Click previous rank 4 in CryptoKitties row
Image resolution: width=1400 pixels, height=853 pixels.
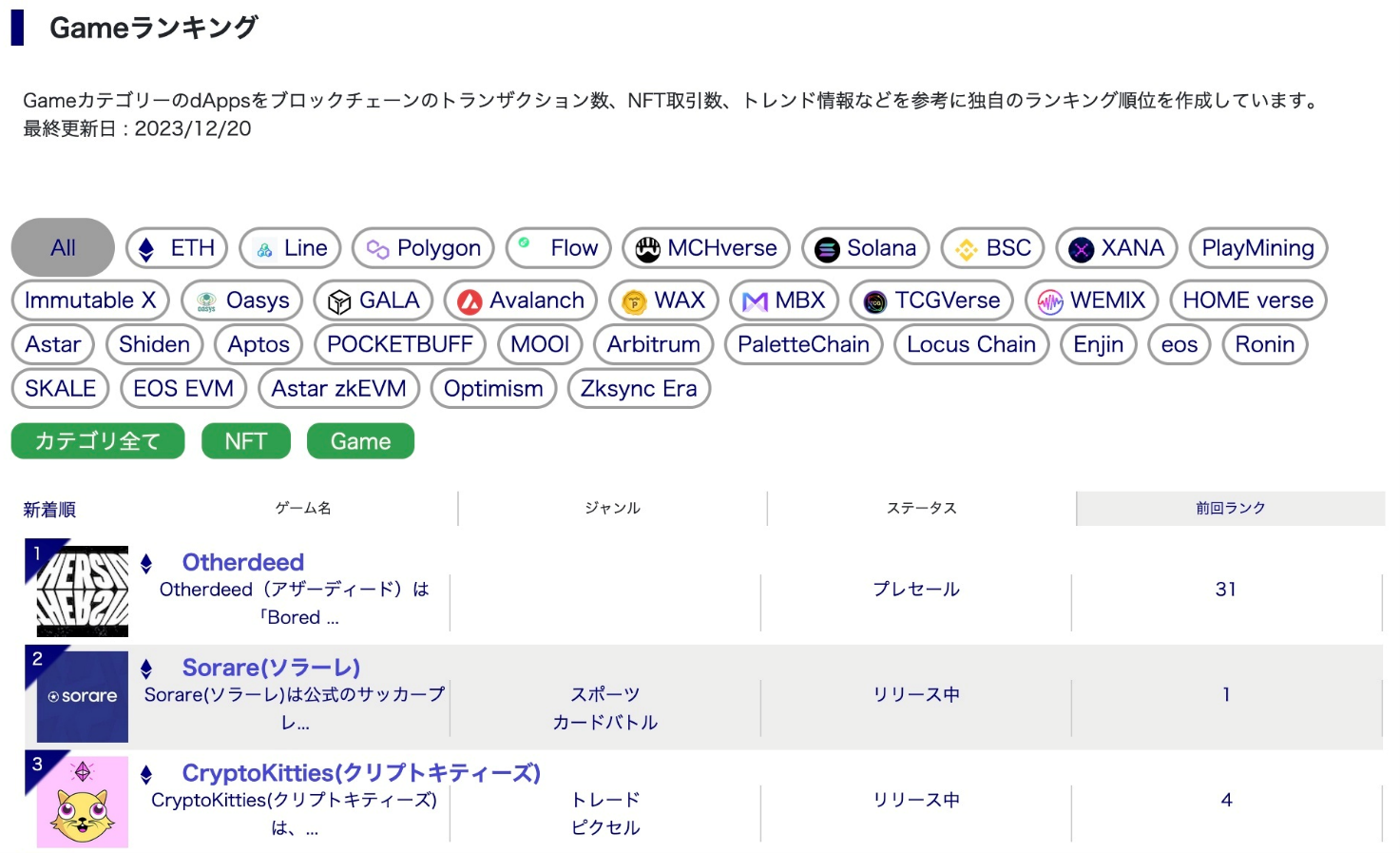pos(1226,801)
